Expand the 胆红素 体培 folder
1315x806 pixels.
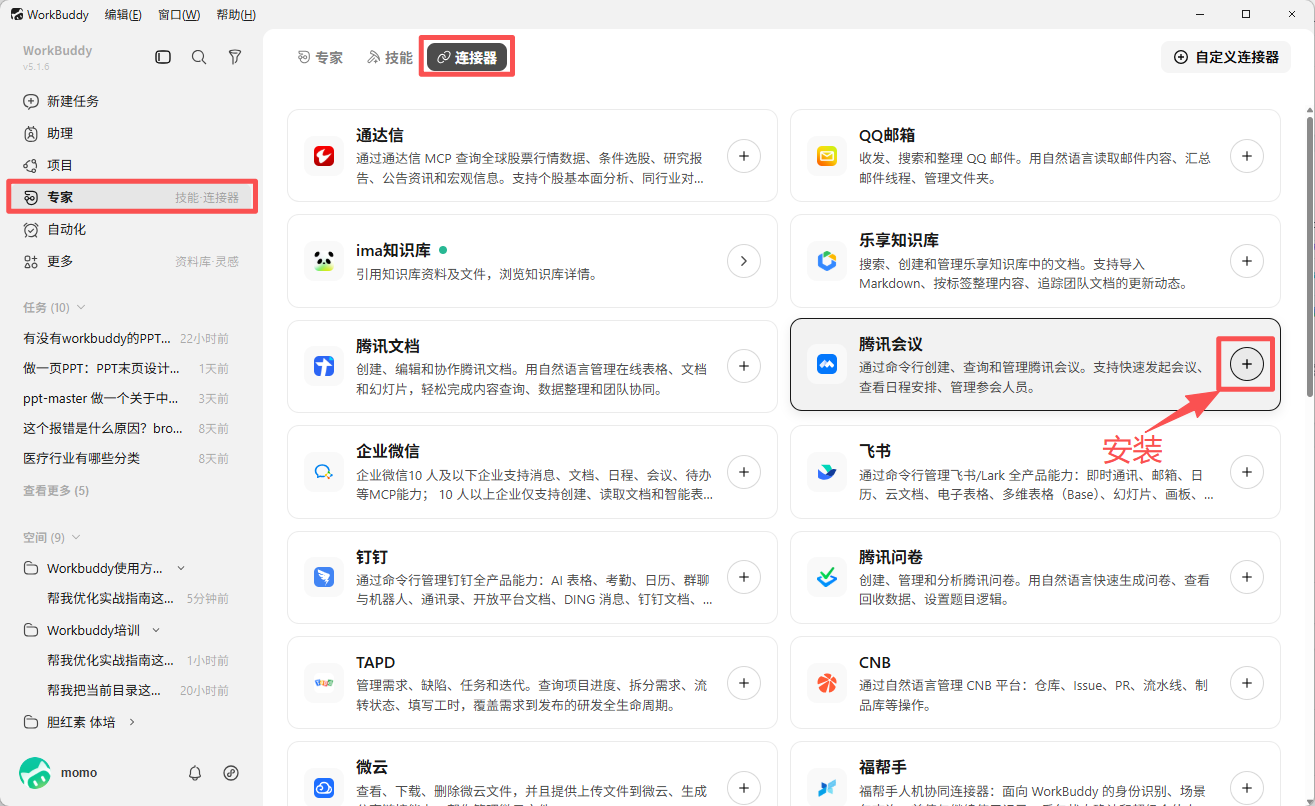click(x=132, y=722)
